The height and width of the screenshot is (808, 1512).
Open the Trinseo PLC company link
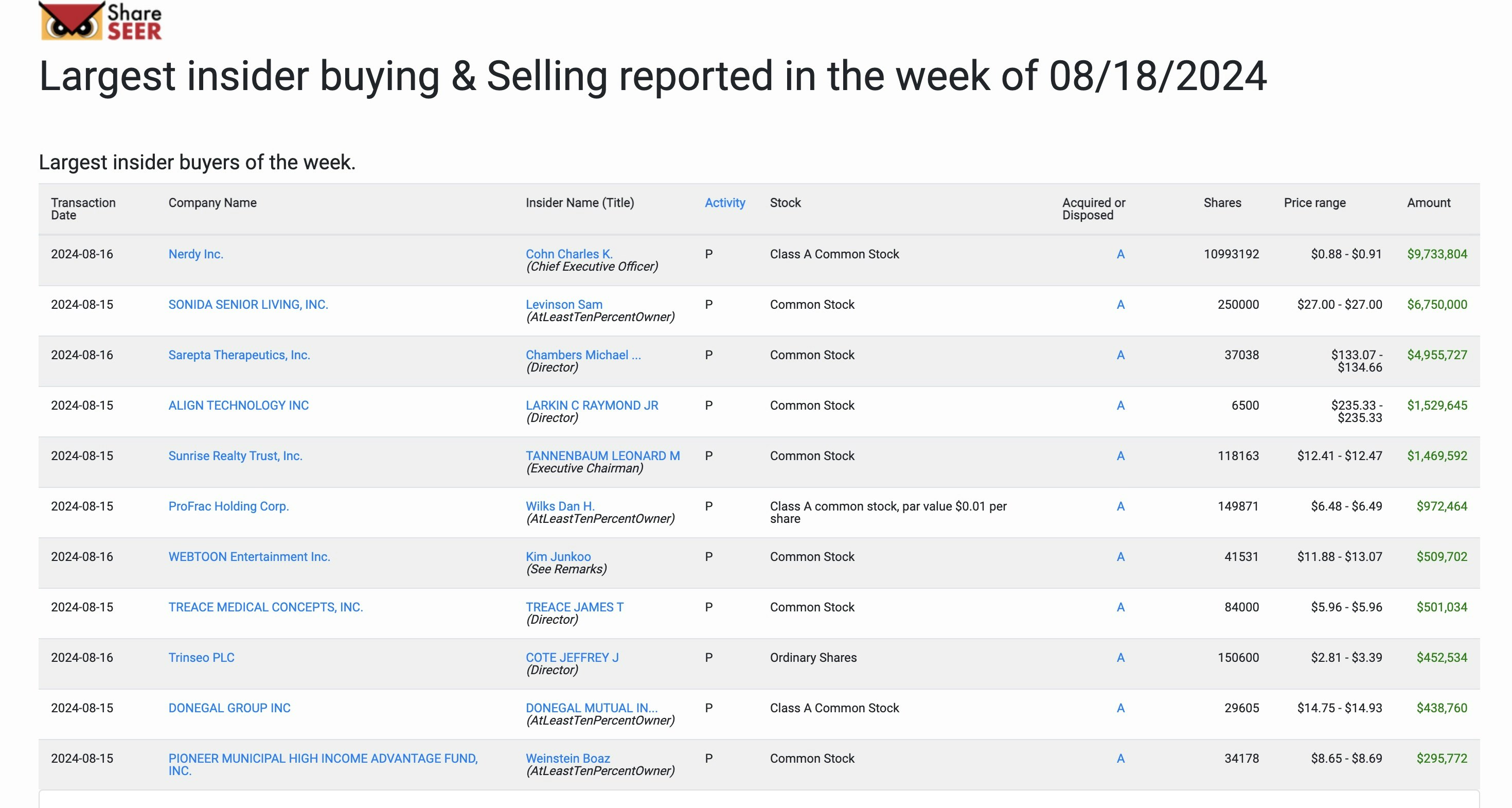(x=201, y=658)
